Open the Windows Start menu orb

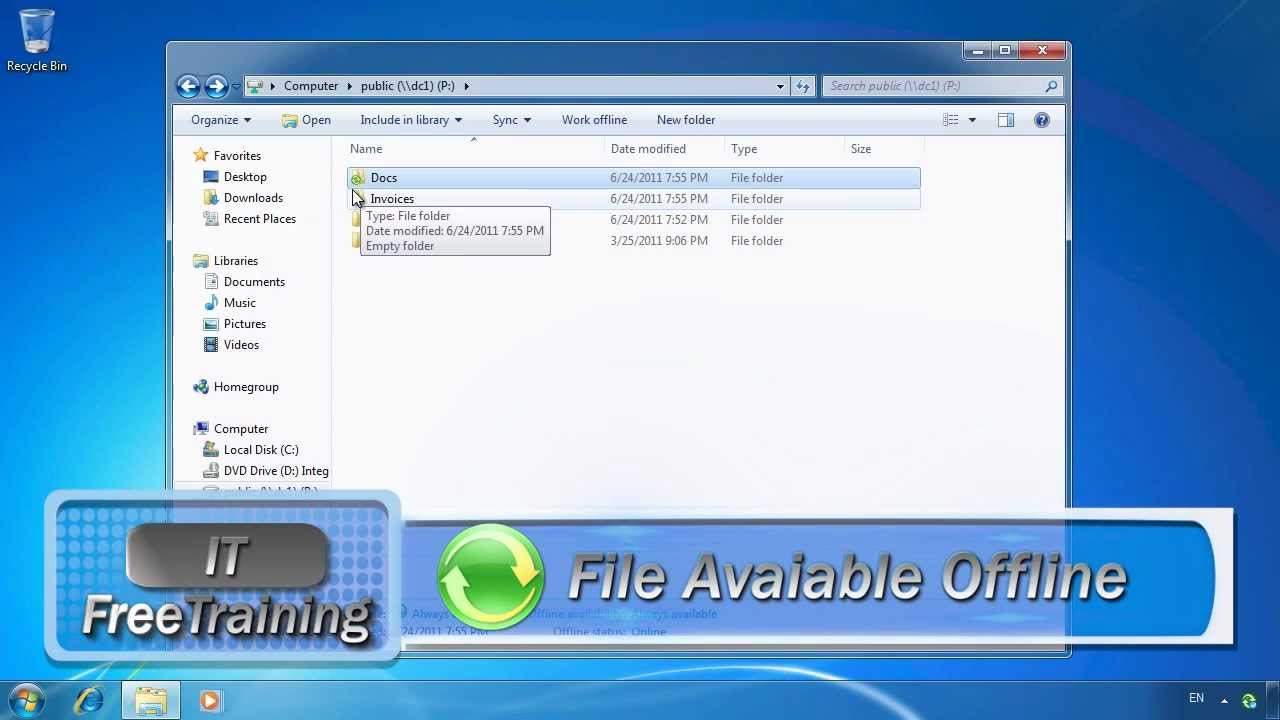(27, 701)
